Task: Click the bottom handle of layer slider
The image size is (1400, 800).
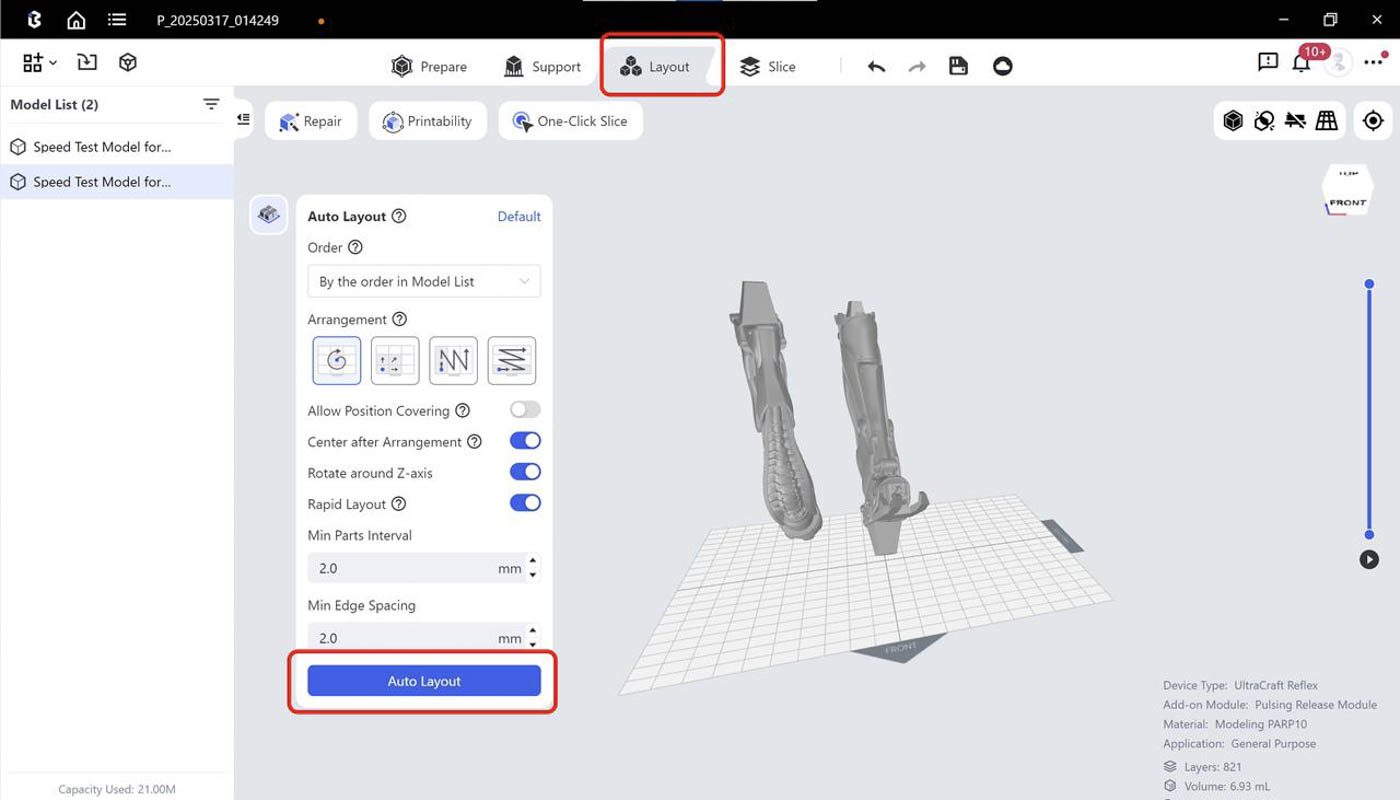Action: (x=1369, y=535)
